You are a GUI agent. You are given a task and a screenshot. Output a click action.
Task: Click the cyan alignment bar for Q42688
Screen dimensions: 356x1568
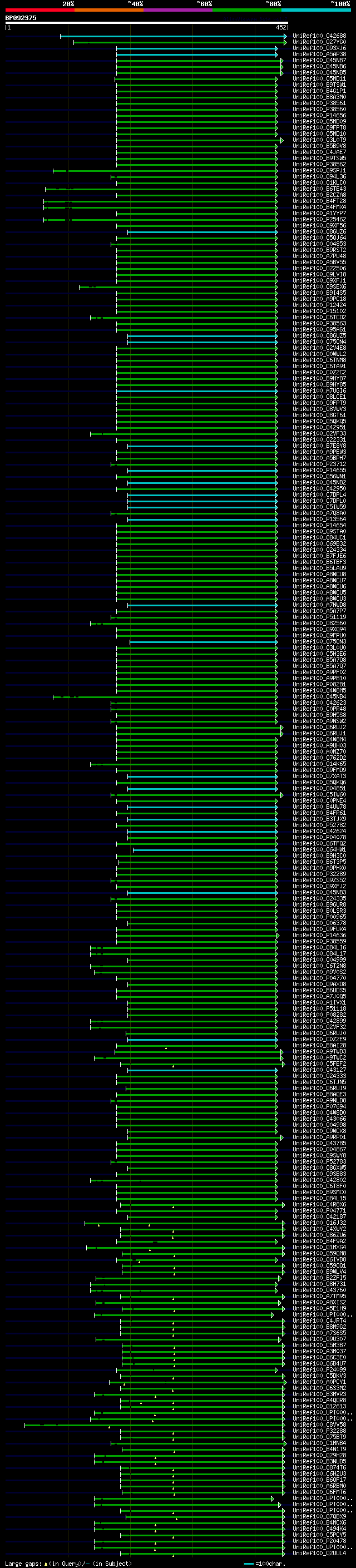(x=174, y=36)
